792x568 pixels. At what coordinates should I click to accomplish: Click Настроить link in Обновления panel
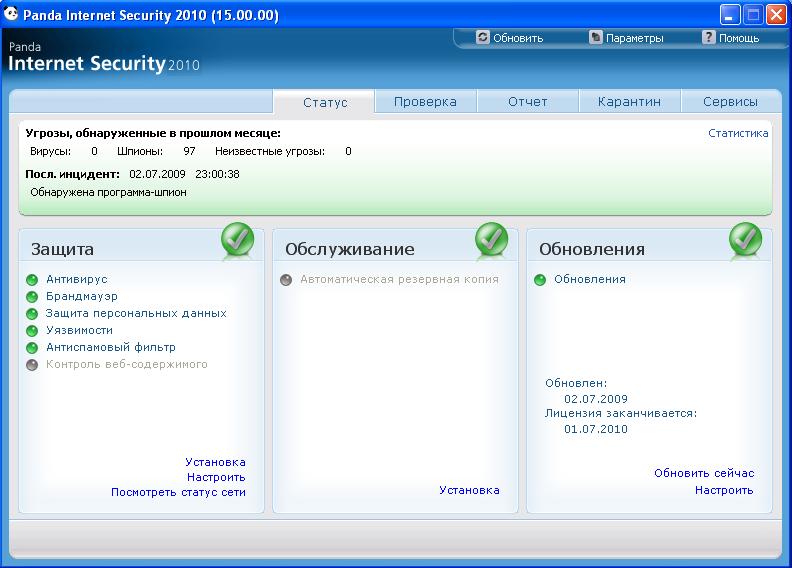pos(724,490)
